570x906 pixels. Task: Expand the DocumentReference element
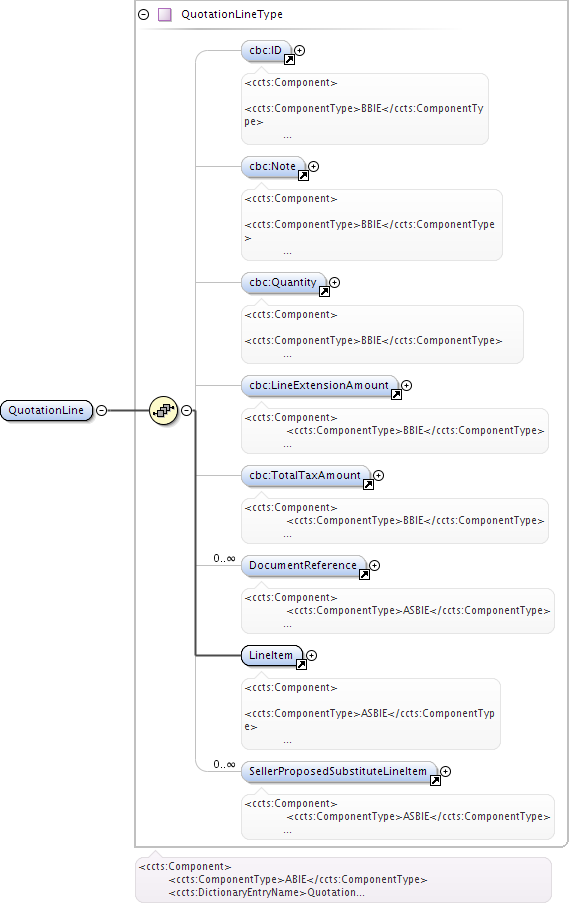pyautogui.click(x=375, y=566)
